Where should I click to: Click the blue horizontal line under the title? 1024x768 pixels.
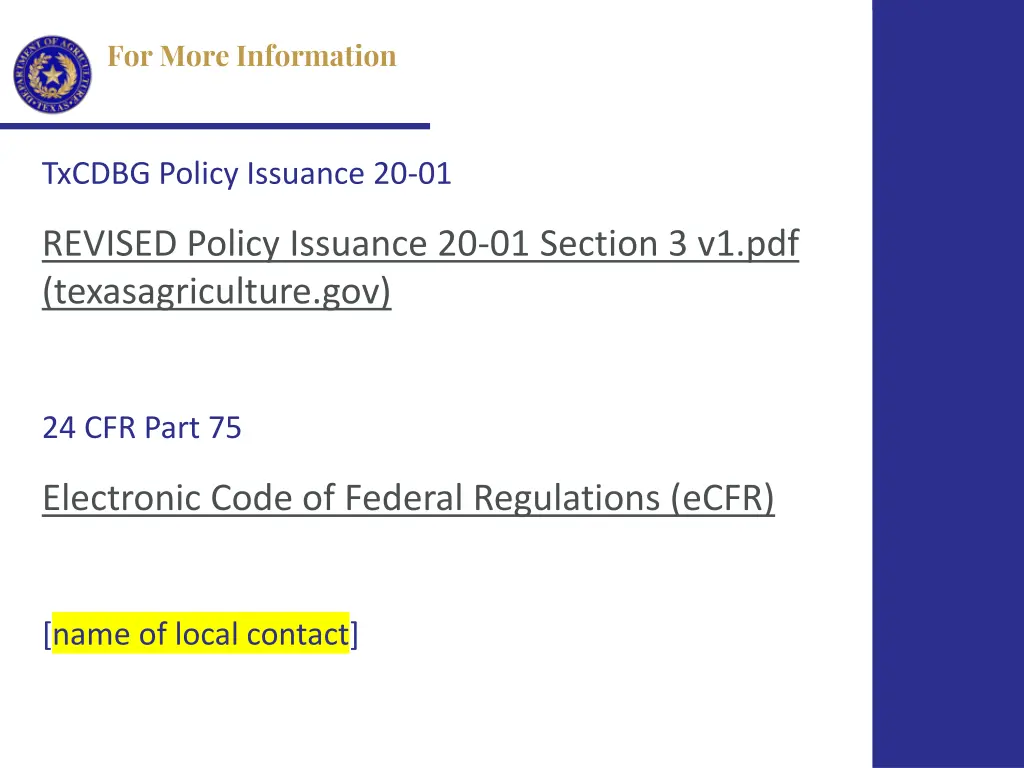coord(215,126)
